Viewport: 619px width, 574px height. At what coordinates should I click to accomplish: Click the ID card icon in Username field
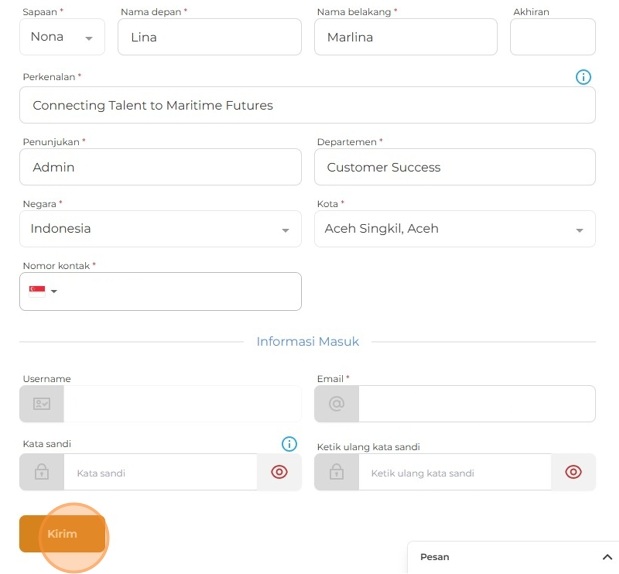pyautogui.click(x=42, y=404)
